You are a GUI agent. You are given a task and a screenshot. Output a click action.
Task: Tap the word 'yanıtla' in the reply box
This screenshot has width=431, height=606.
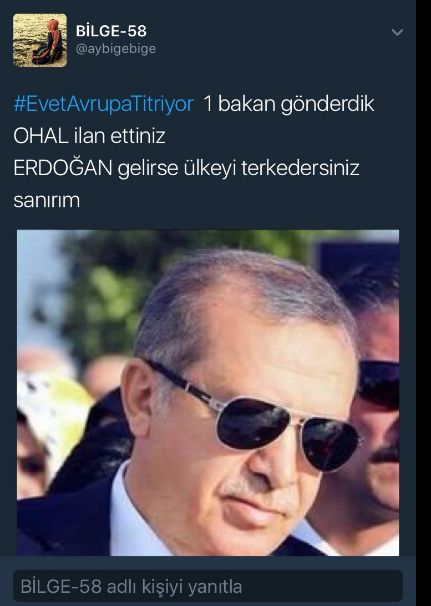(x=215, y=587)
